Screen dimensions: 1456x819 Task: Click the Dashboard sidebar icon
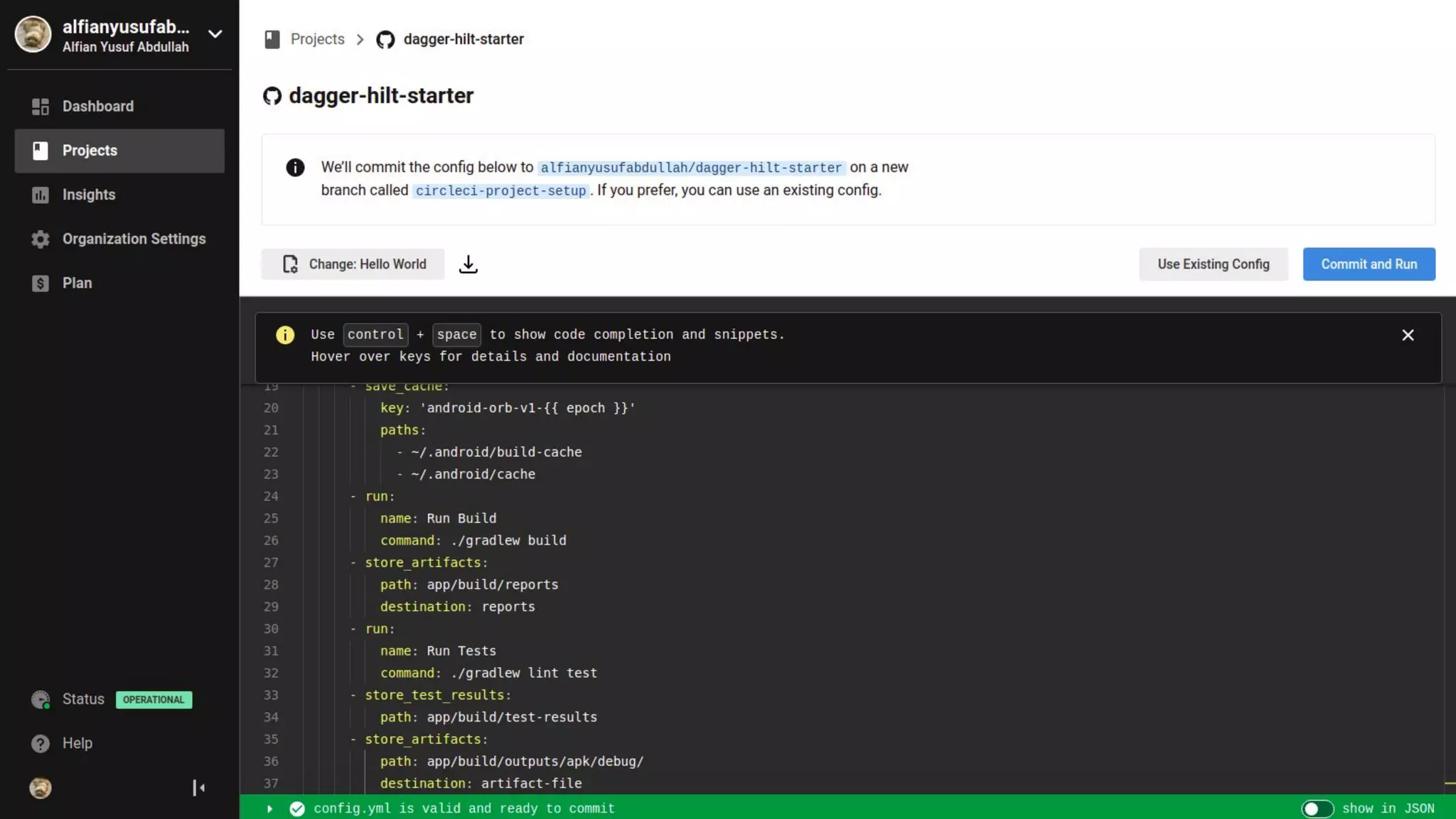[x=41, y=107]
